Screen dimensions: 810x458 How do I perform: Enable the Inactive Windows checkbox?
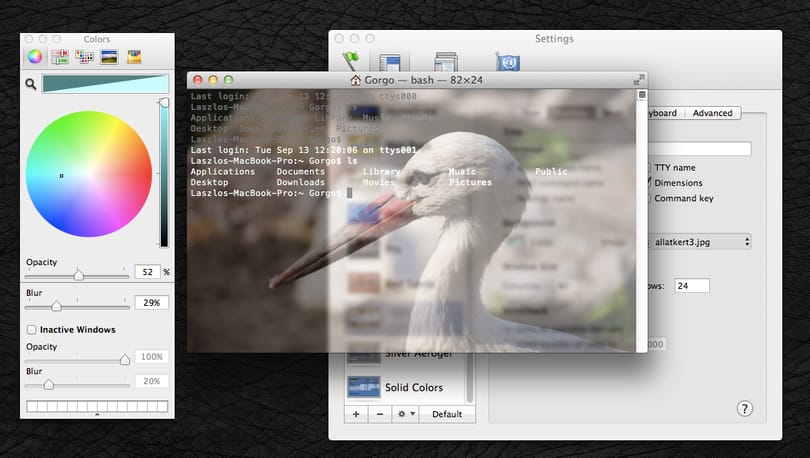[x=32, y=329]
